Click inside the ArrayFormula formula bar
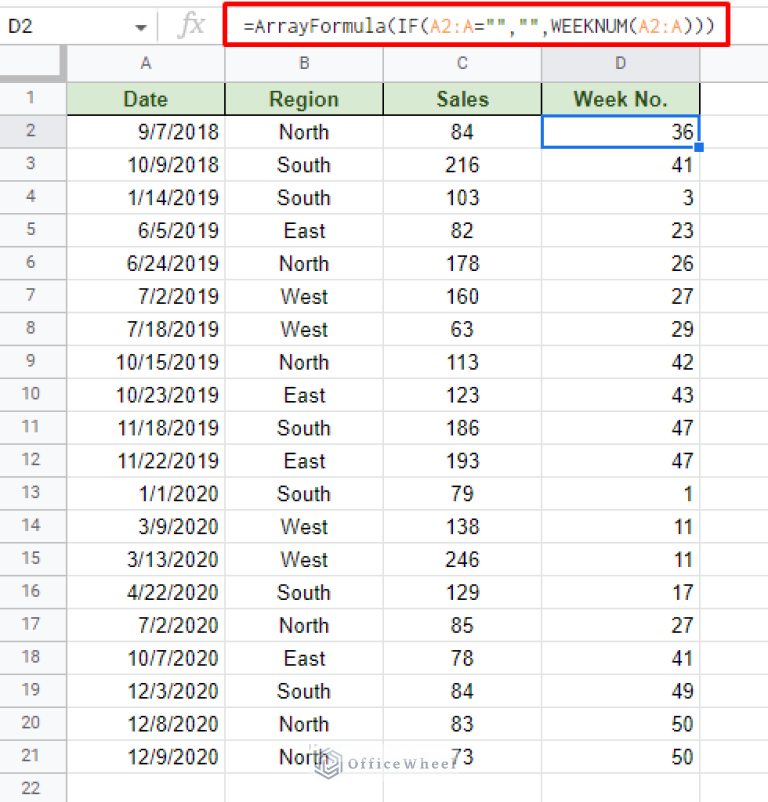Viewport: 768px width, 802px height. click(x=478, y=27)
